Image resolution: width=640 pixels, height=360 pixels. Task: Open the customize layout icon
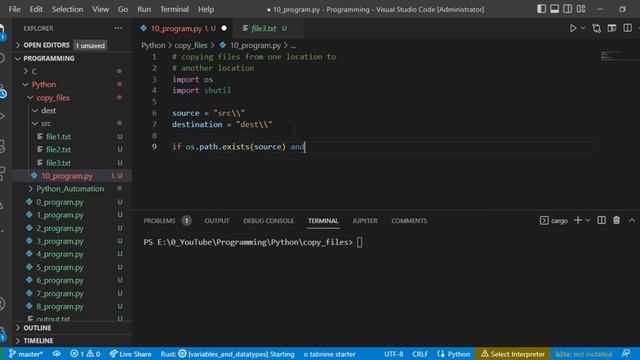tap(581, 9)
